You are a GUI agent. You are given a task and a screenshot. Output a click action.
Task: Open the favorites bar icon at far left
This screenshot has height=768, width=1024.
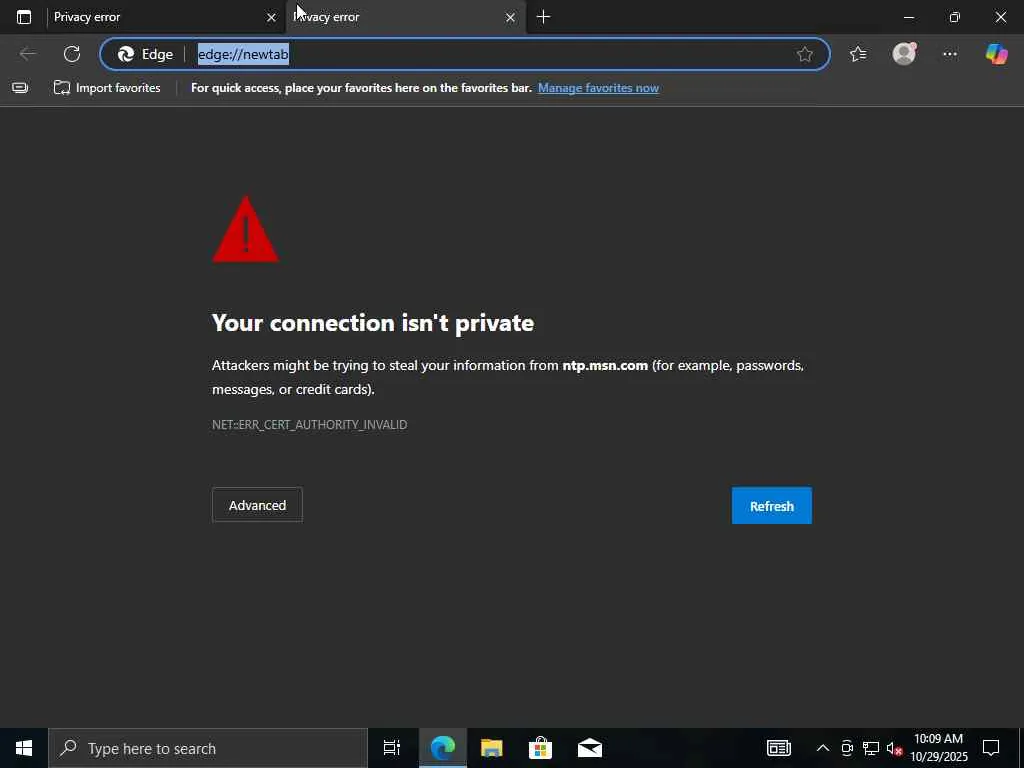click(20, 88)
